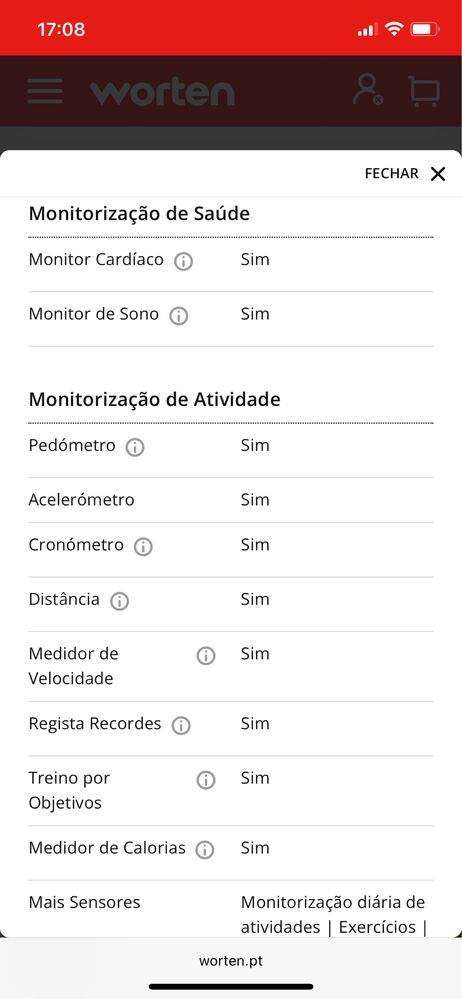Select the Acelerómetro row label
Viewport: 462px width, 999px height.
click(x=82, y=500)
